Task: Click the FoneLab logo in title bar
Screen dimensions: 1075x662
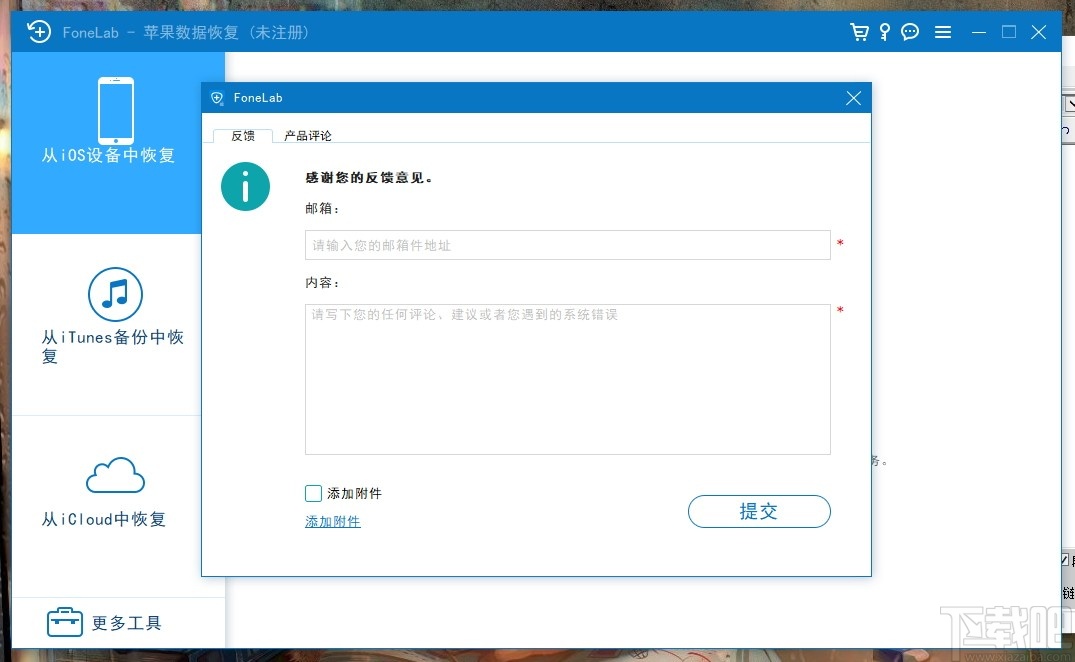Action: tap(38, 31)
